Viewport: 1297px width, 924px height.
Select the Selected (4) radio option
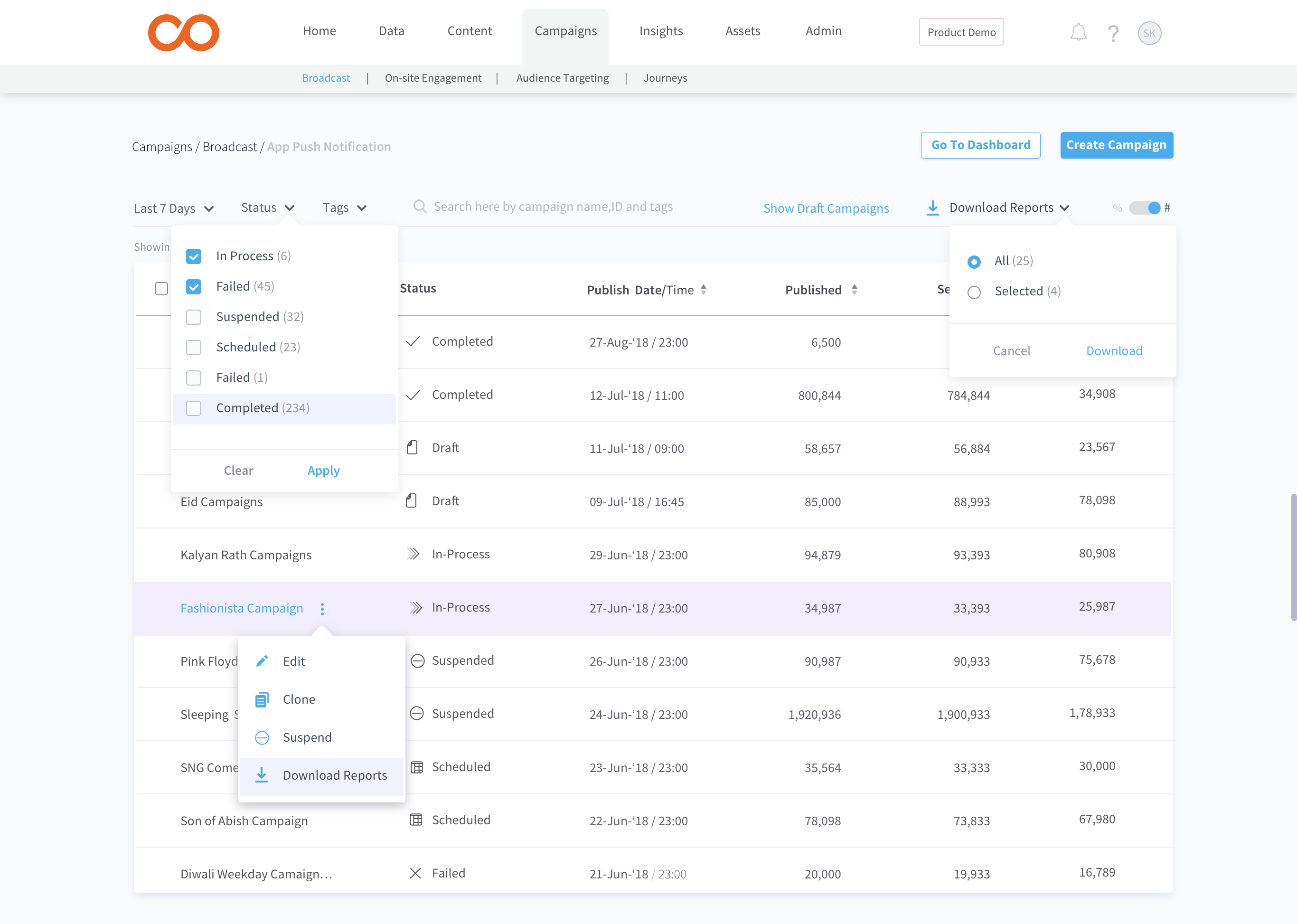[974, 292]
